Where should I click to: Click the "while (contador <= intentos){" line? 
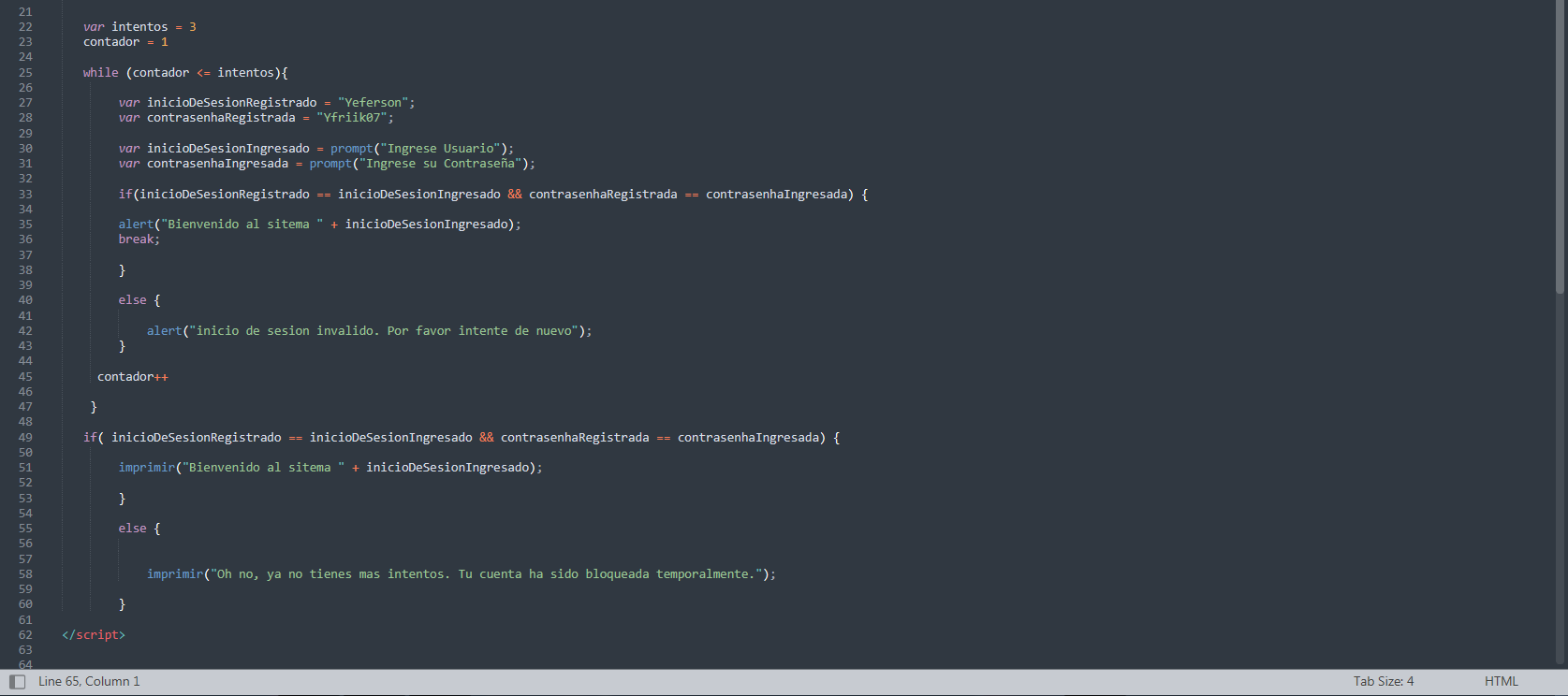[185, 73]
